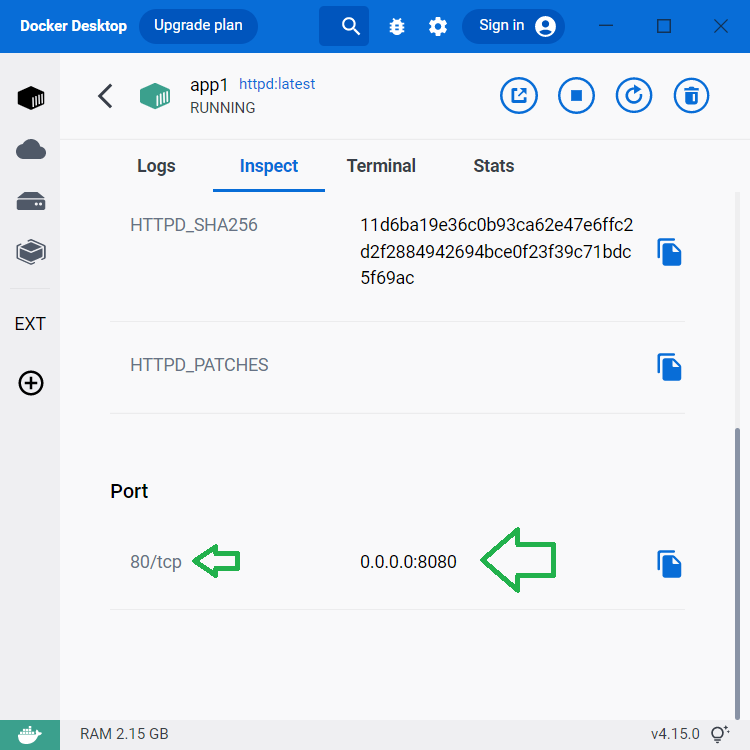Copy the 80/tcp port mapping
Viewport: 750px width, 750px height.
click(x=669, y=564)
